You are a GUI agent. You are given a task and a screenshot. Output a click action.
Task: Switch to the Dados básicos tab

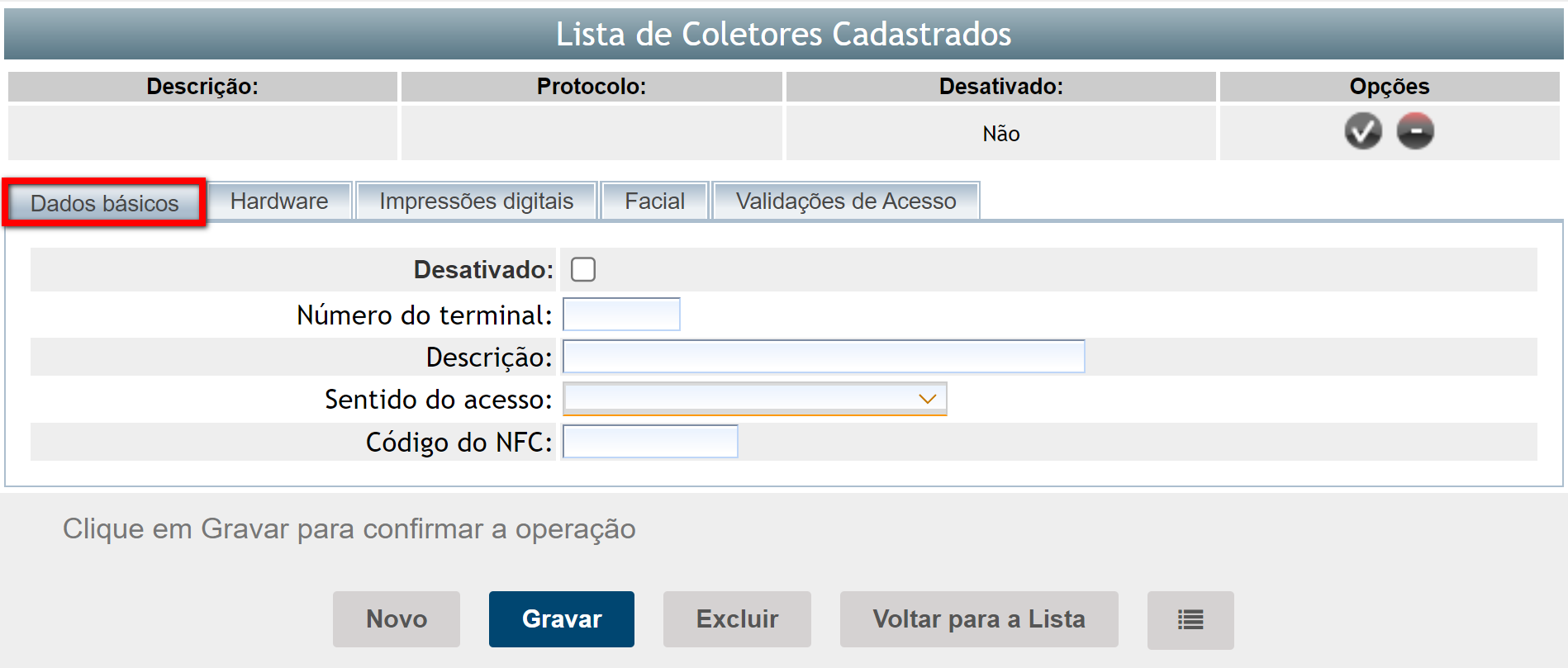click(104, 203)
